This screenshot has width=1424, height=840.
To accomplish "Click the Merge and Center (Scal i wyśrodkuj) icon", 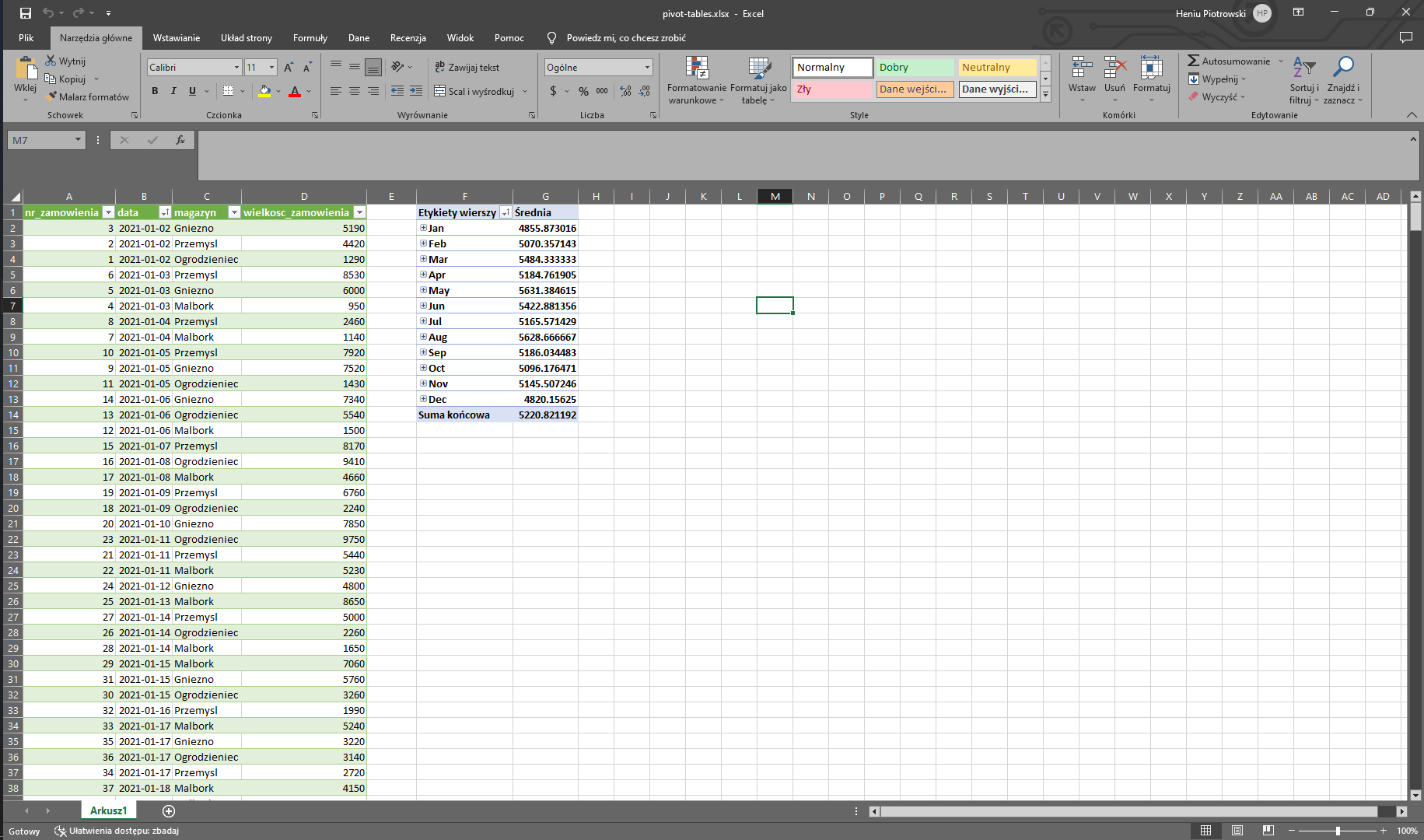I will tap(440, 91).
